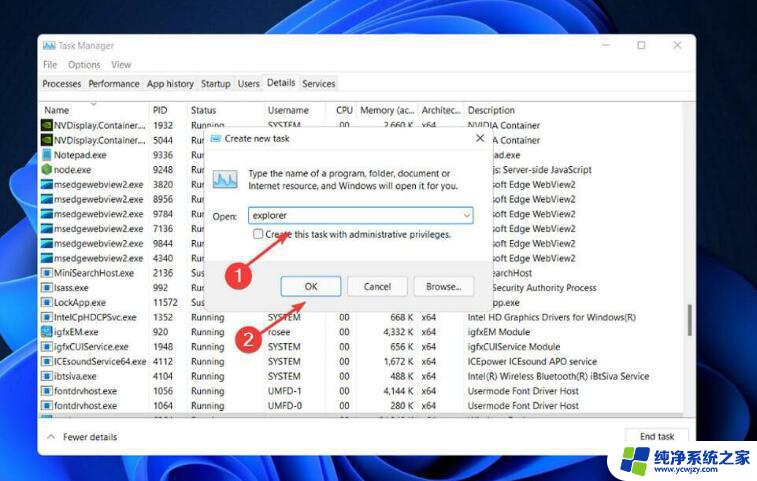Click the 'ICEpower ICEsound APO service' description
Screen dimensions: 757x481
(x=532, y=361)
